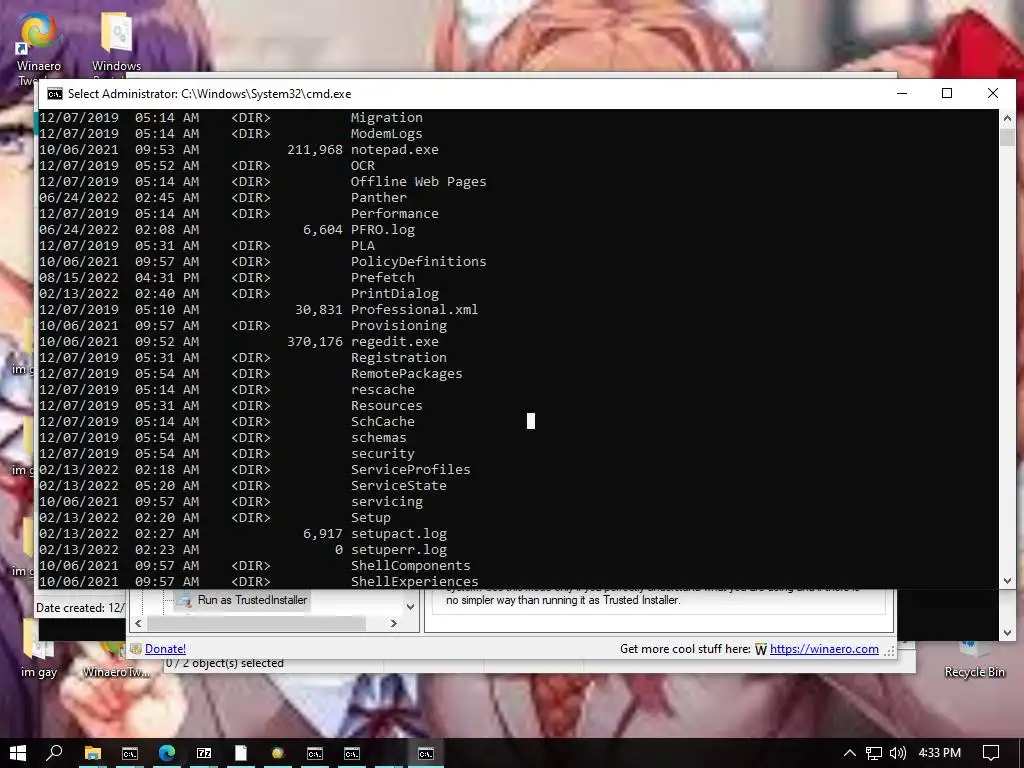Open the volume control tray icon

[898, 753]
